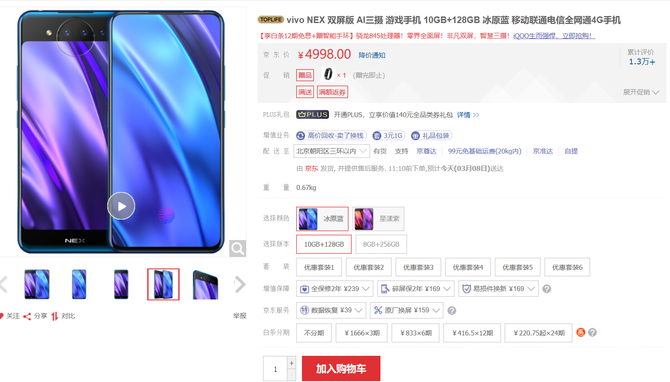Viewport: 670px width, 382px height.
Task: Click help icon next to 易损件换新
Action: (547, 289)
